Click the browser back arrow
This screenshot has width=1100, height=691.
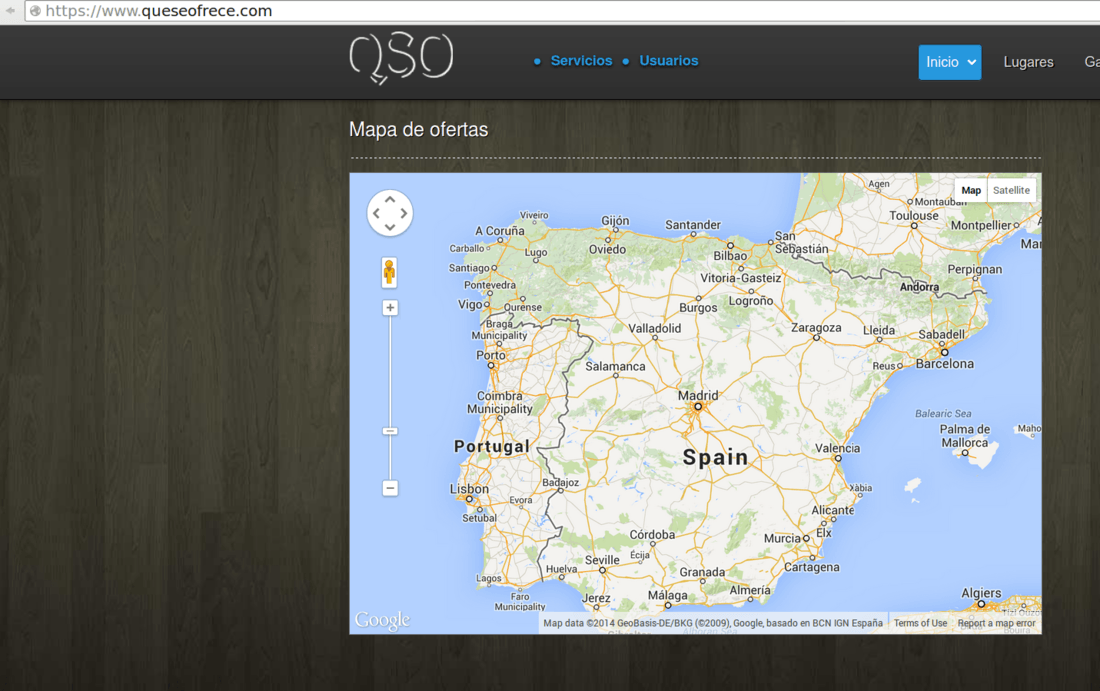pyautogui.click(x=10, y=11)
